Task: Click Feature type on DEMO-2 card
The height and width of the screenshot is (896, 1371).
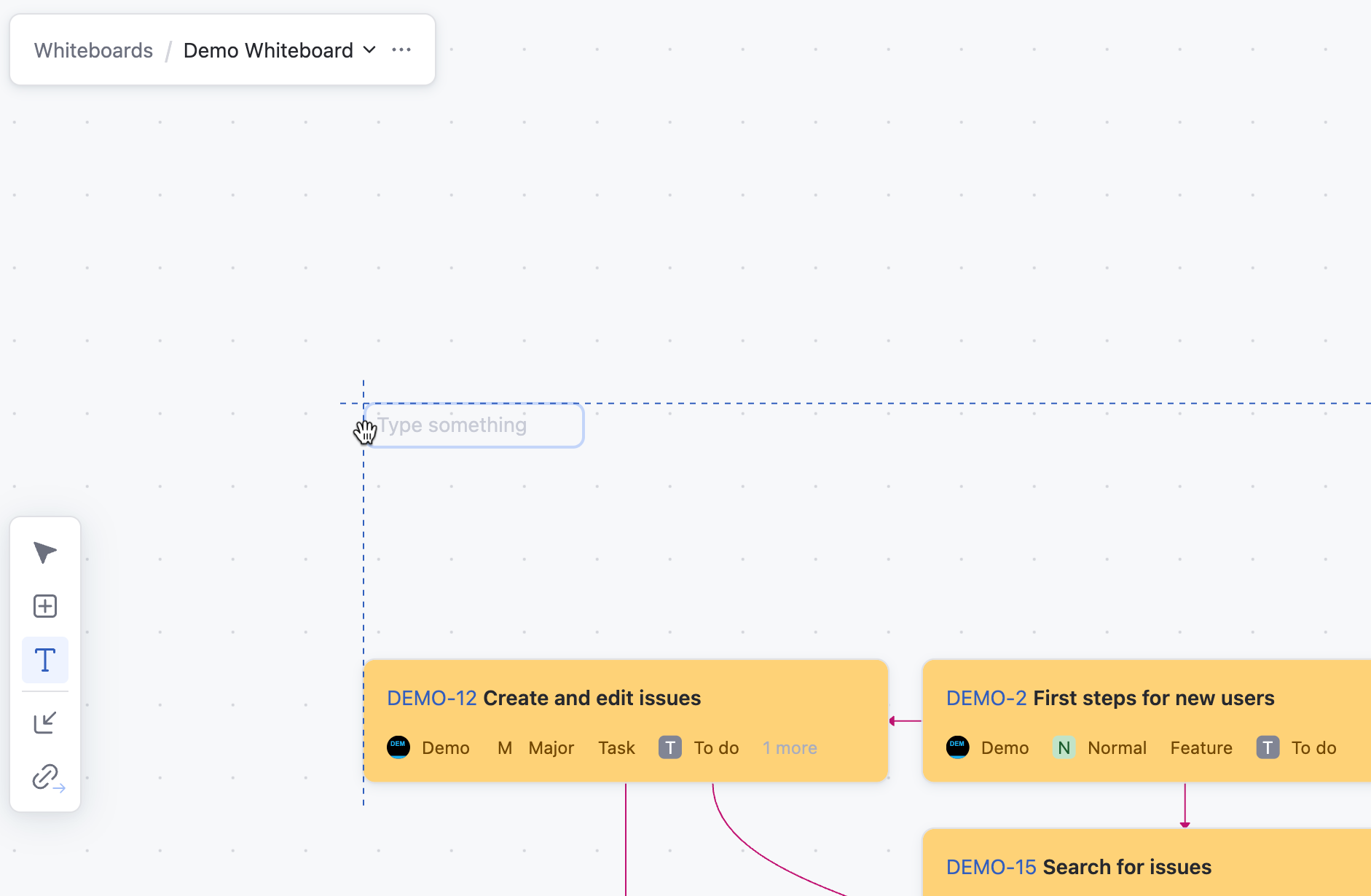Action: pos(1201,748)
